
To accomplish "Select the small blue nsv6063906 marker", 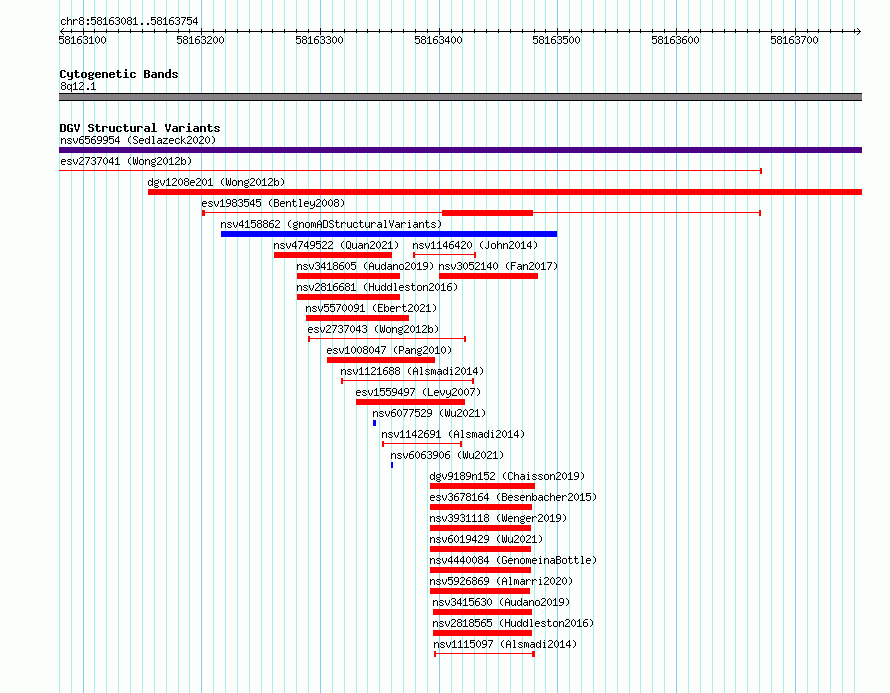I will pyautogui.click(x=392, y=465).
